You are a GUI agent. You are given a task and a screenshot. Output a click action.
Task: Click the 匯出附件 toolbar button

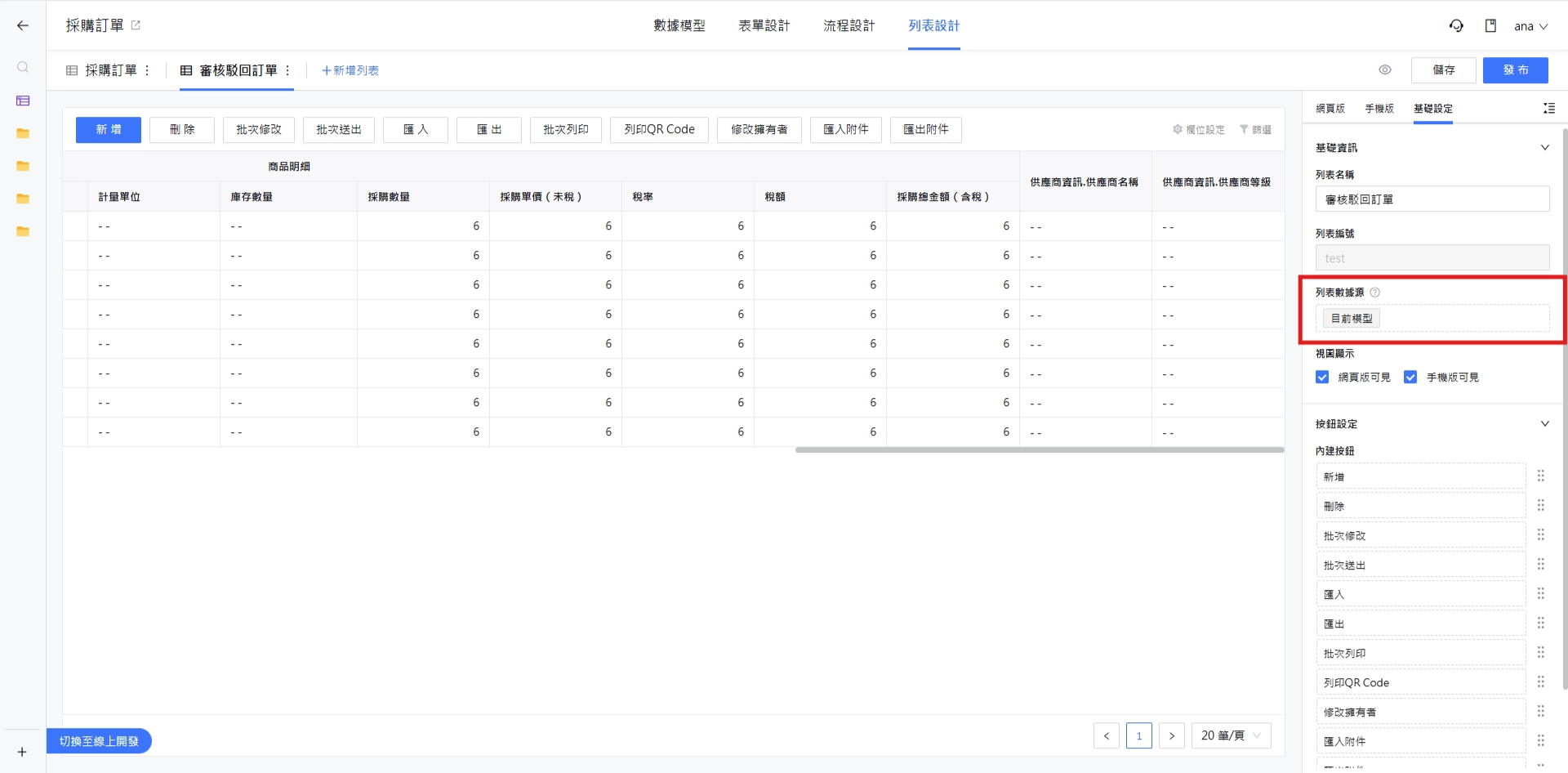926,130
